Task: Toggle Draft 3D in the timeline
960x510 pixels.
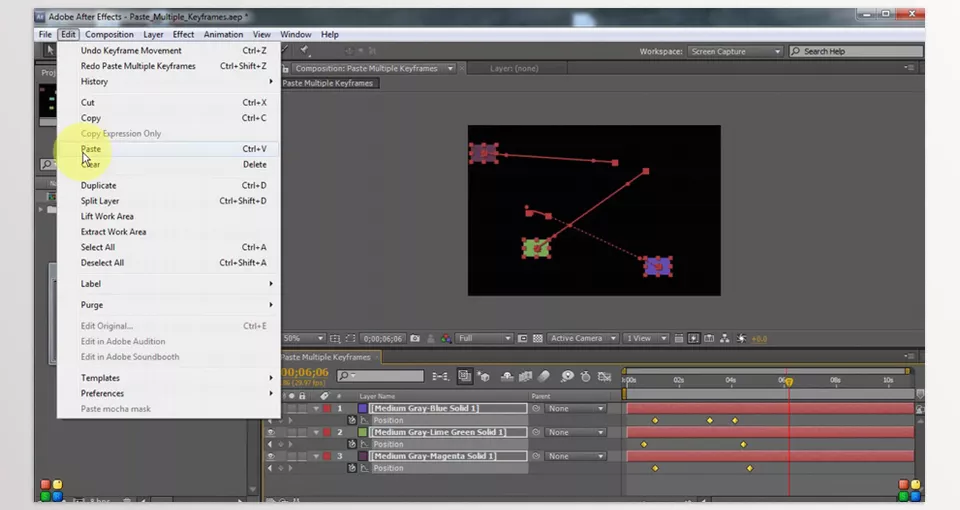Action: pos(484,377)
